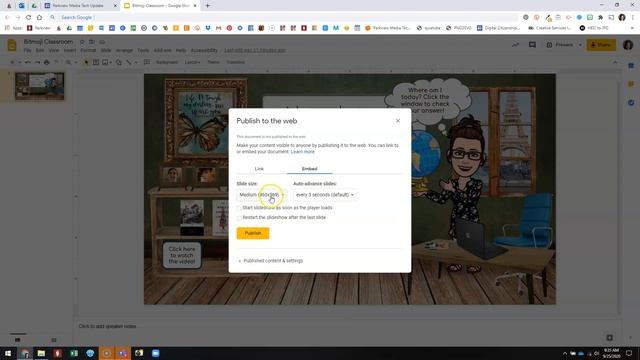The image size is (640, 360).
Task: Open the Chrome three-dot menu
Action: [633, 18]
